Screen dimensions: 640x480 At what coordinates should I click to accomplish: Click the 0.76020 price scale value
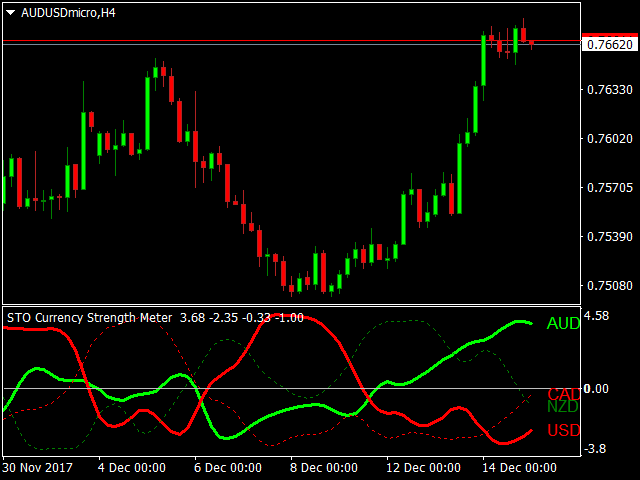point(610,138)
